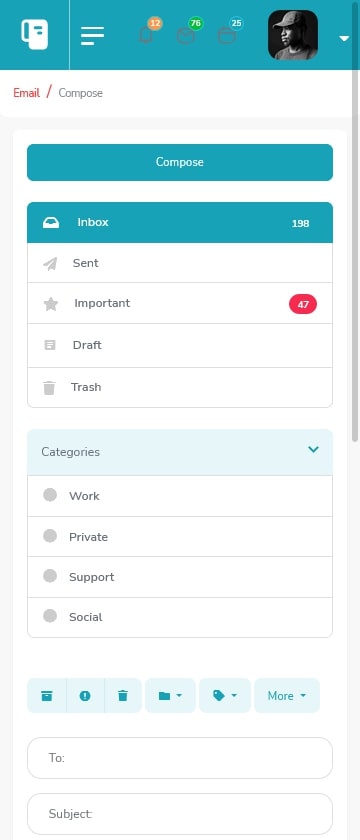Open the Inbox folder
360x840 pixels.
point(180,222)
